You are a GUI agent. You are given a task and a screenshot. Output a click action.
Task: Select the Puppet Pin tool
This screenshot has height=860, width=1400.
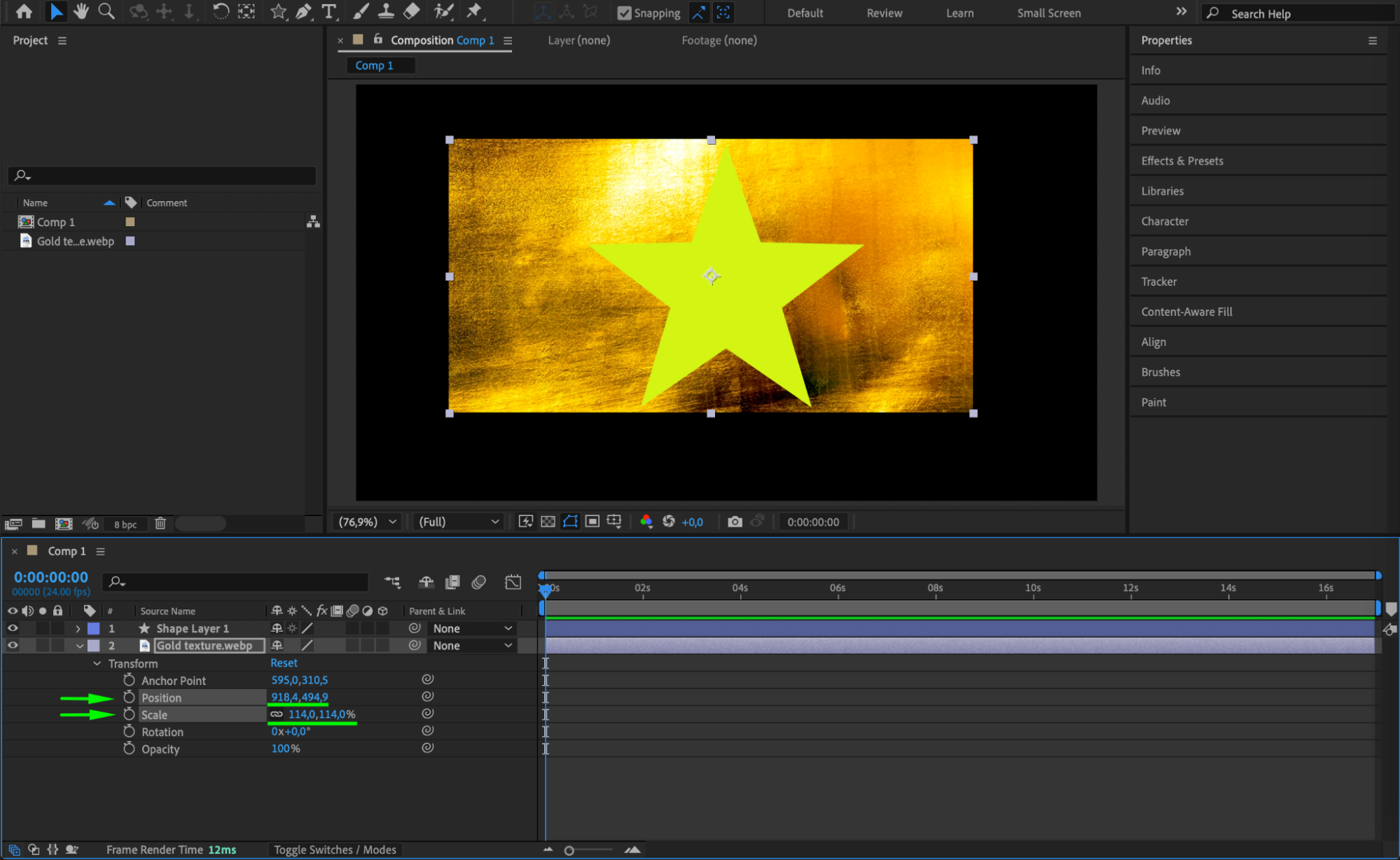tap(474, 11)
